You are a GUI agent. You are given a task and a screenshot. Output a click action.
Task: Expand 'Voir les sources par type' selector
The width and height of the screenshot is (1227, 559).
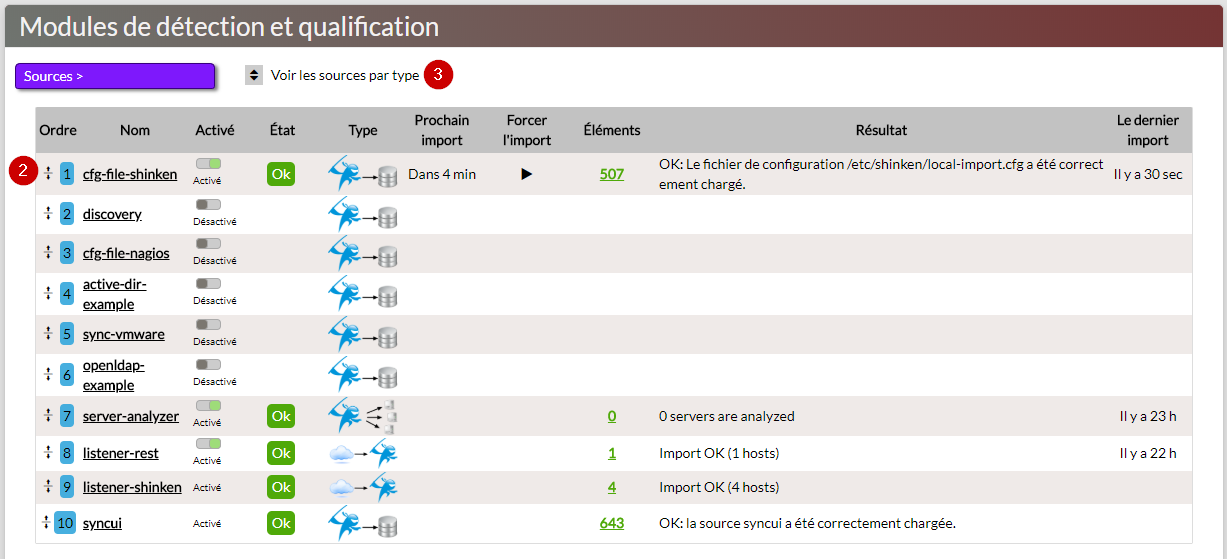coord(254,76)
